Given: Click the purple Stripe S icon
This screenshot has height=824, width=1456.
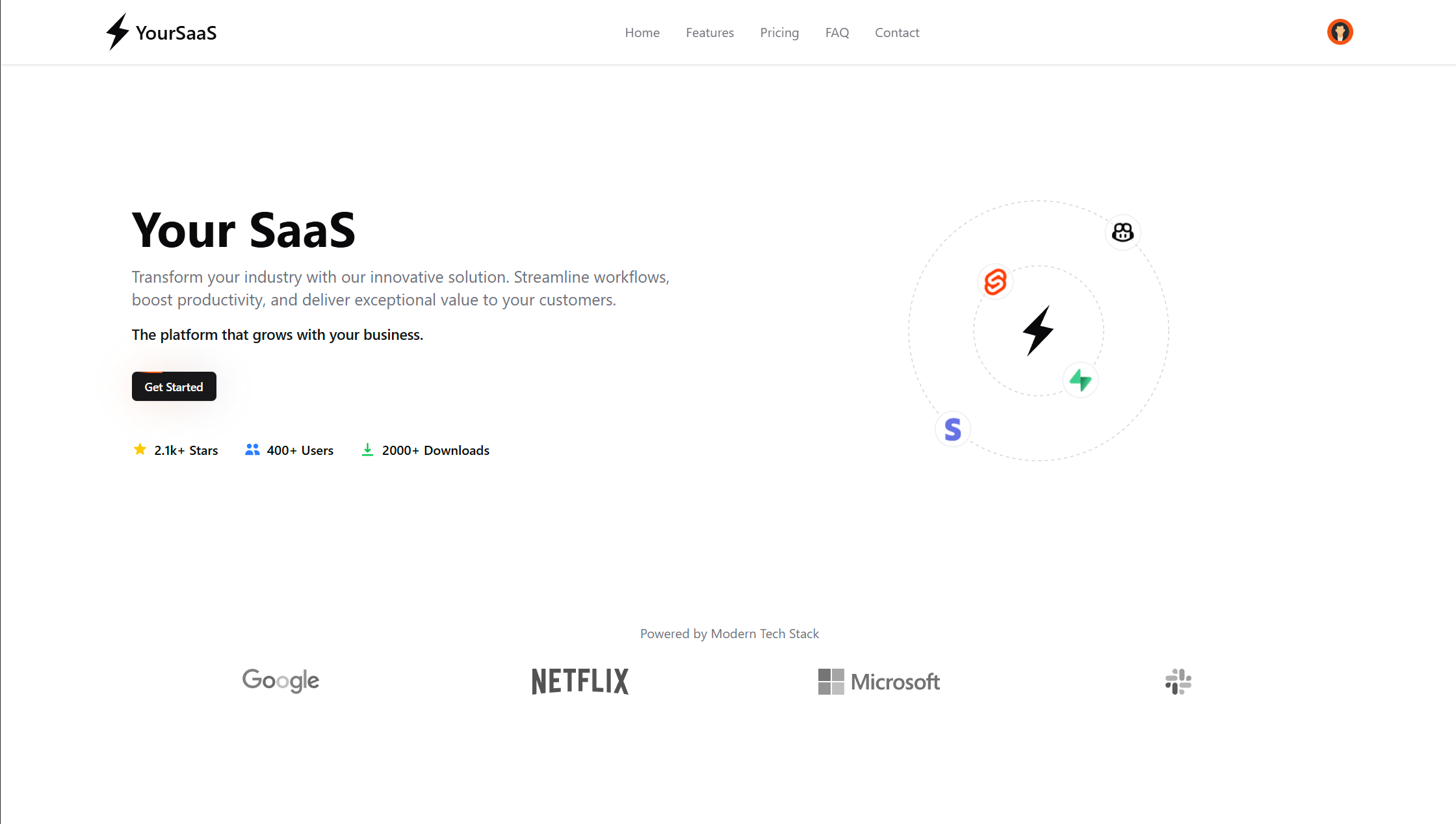Looking at the screenshot, I should [953, 429].
